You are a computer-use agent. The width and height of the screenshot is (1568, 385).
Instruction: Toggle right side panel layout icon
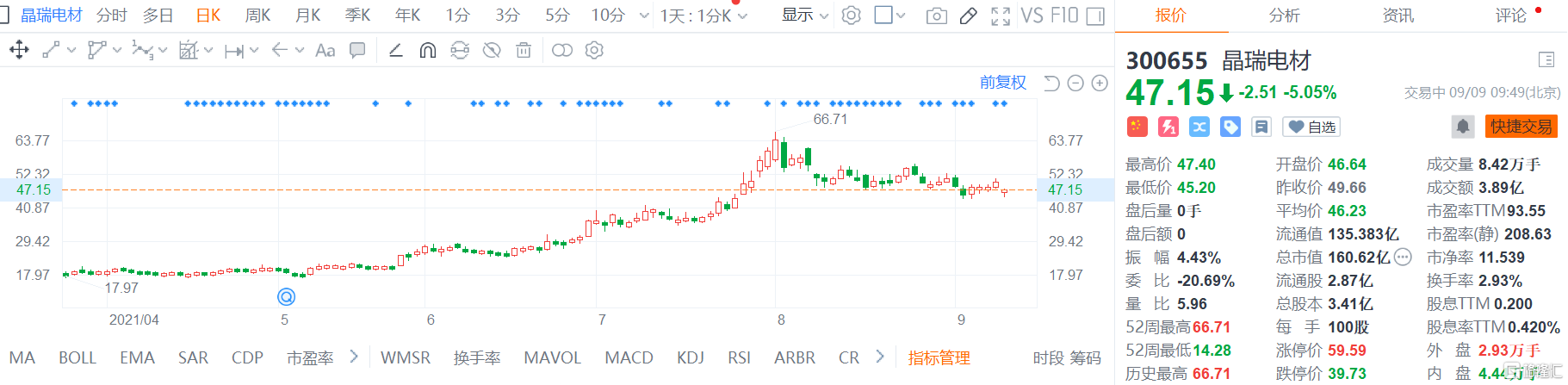[1095, 16]
